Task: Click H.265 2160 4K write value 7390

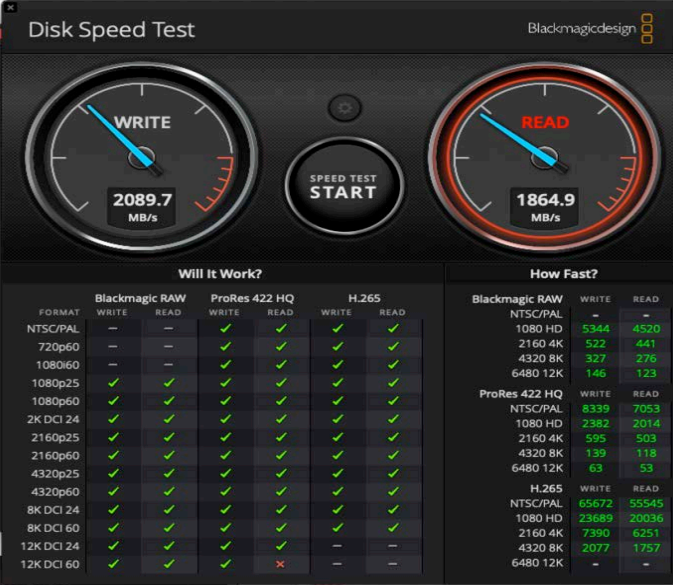Action: [x=596, y=533]
